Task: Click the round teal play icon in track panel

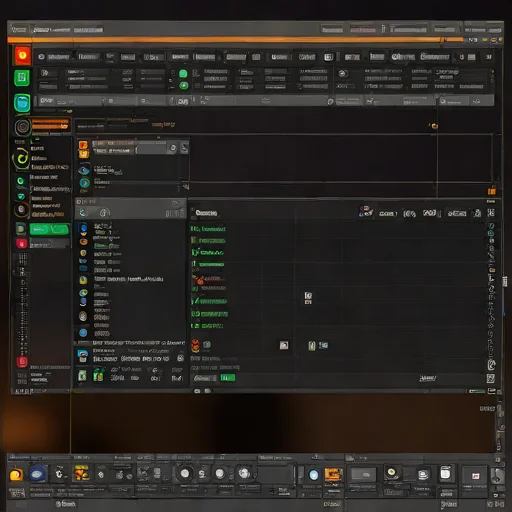Action: point(85,183)
